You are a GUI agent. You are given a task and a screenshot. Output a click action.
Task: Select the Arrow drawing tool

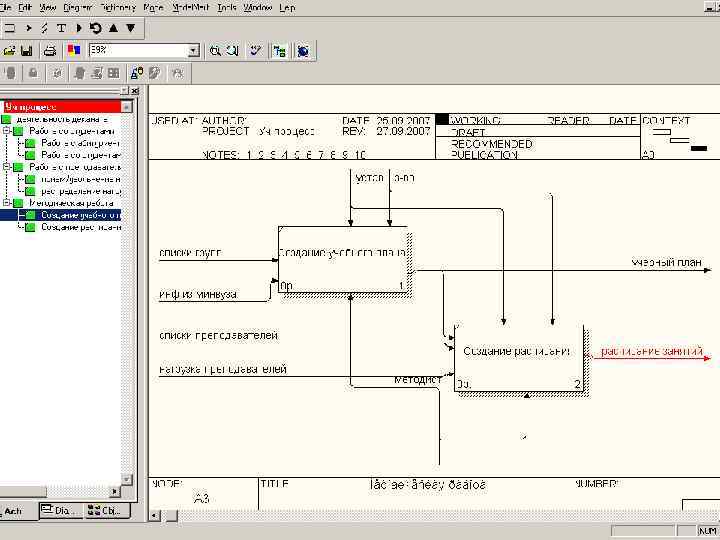pos(28,28)
